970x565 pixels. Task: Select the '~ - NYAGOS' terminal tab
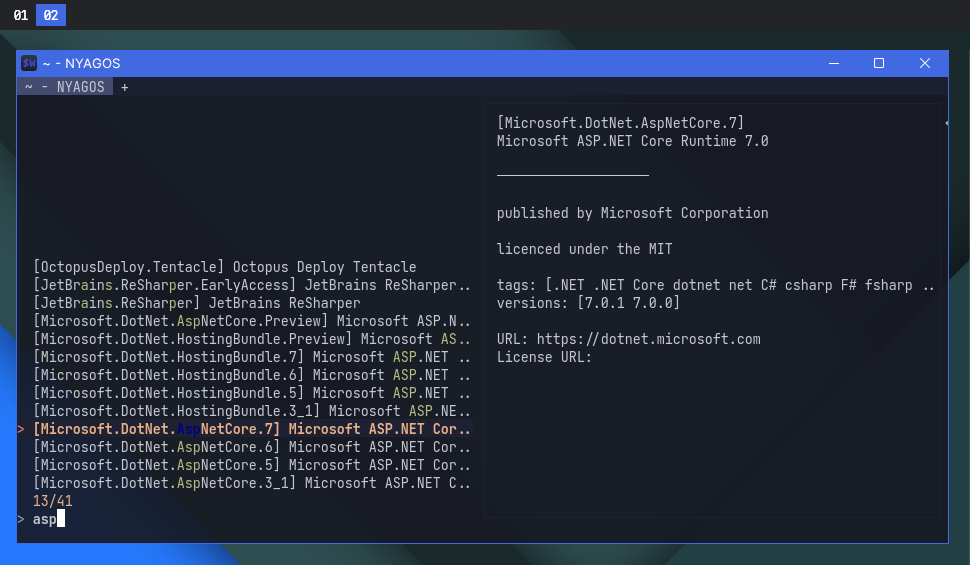click(x=65, y=87)
